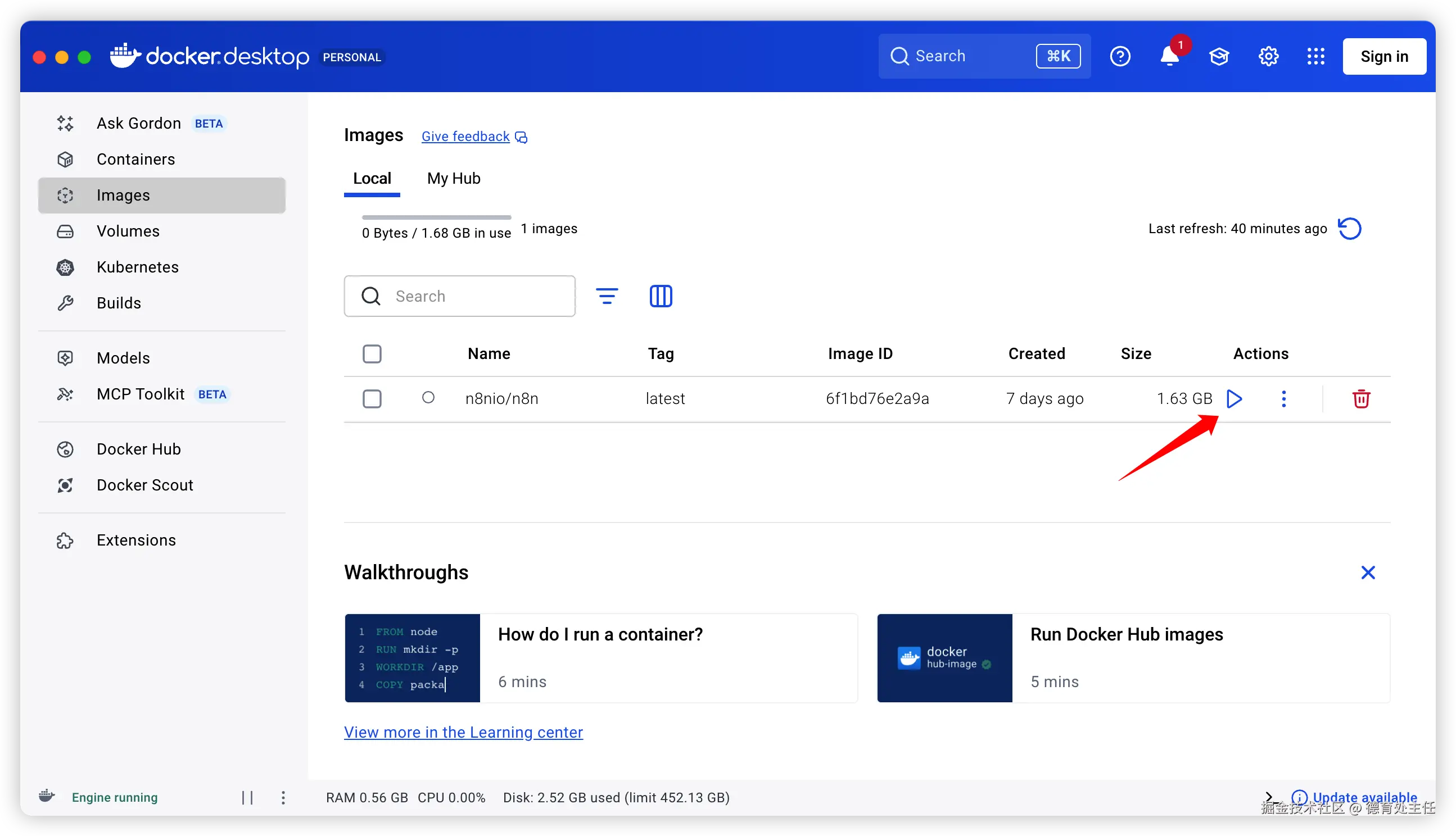The image size is (1456, 836).
Task: Check the n8nio/n8n row checkbox
Action: pyautogui.click(x=372, y=398)
